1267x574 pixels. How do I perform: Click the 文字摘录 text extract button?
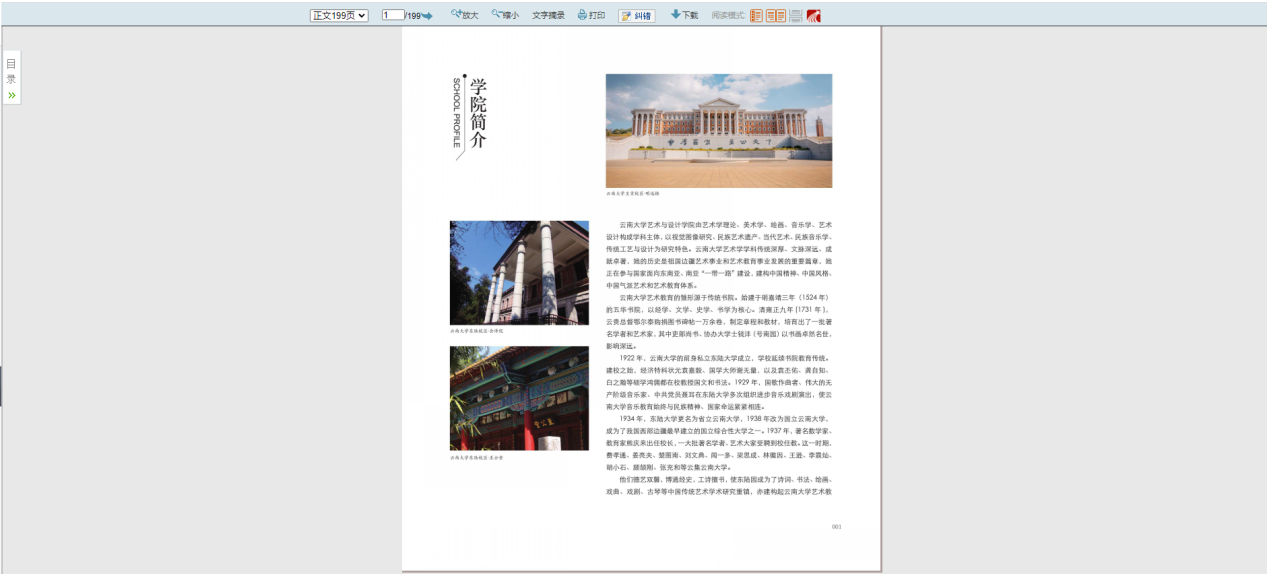pyautogui.click(x=548, y=15)
